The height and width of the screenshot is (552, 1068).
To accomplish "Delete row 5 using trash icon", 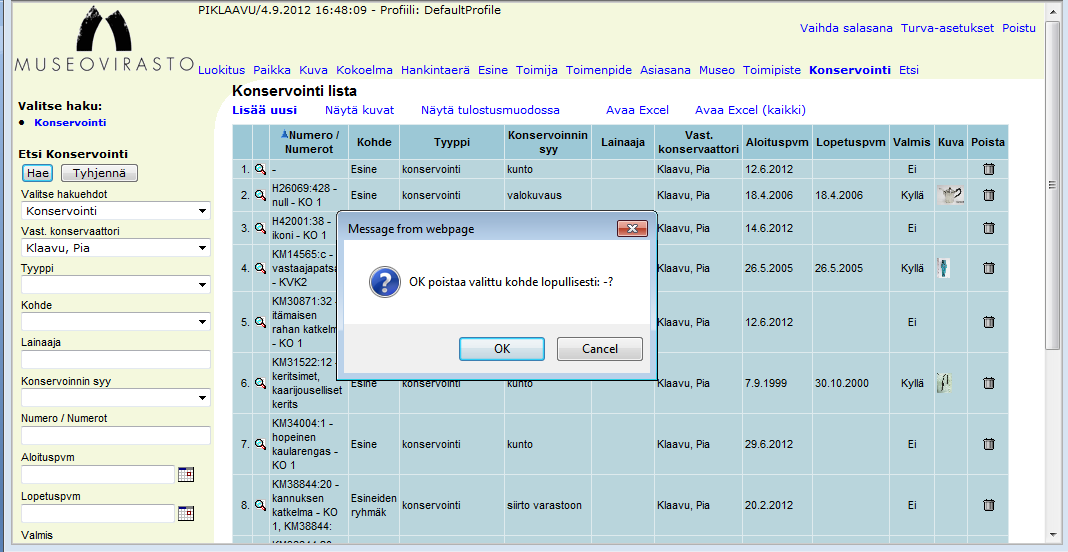I will (989, 322).
